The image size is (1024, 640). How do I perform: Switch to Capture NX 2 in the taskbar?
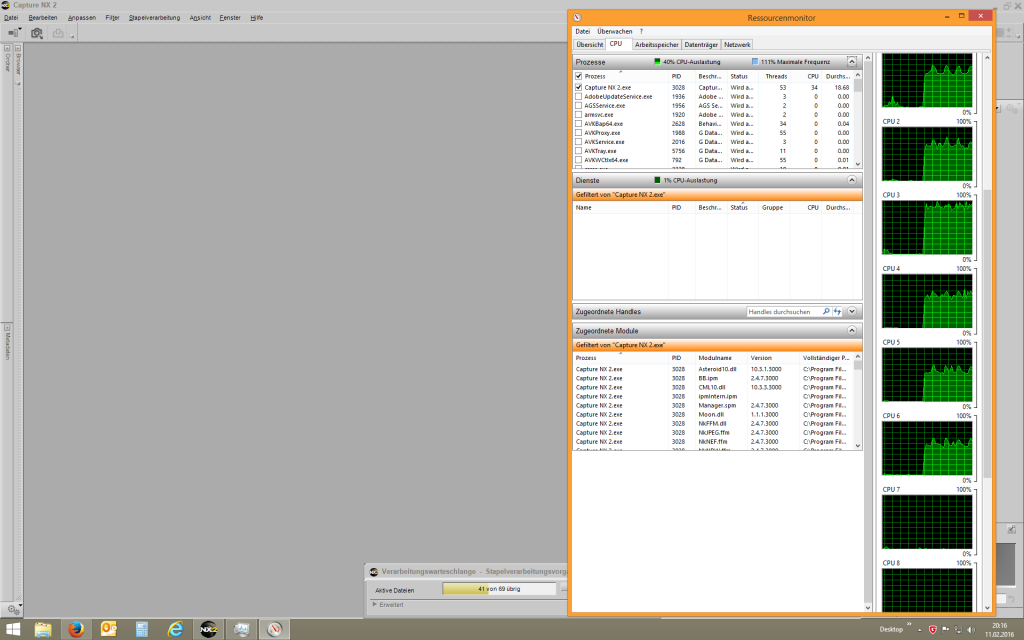coord(208,629)
